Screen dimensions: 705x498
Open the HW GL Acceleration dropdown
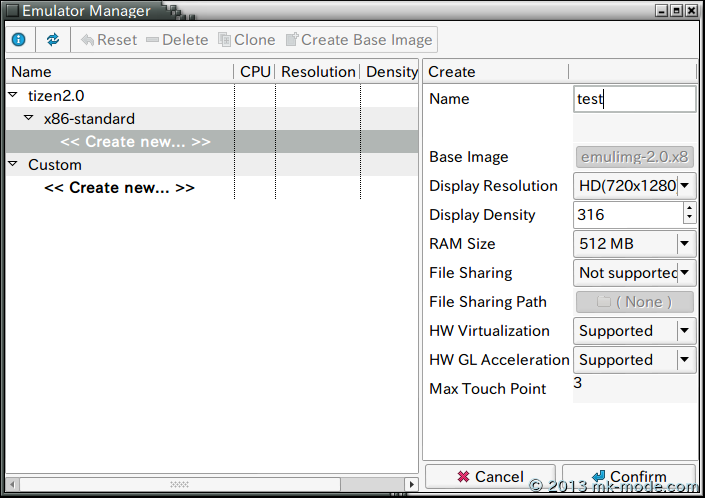(x=685, y=360)
